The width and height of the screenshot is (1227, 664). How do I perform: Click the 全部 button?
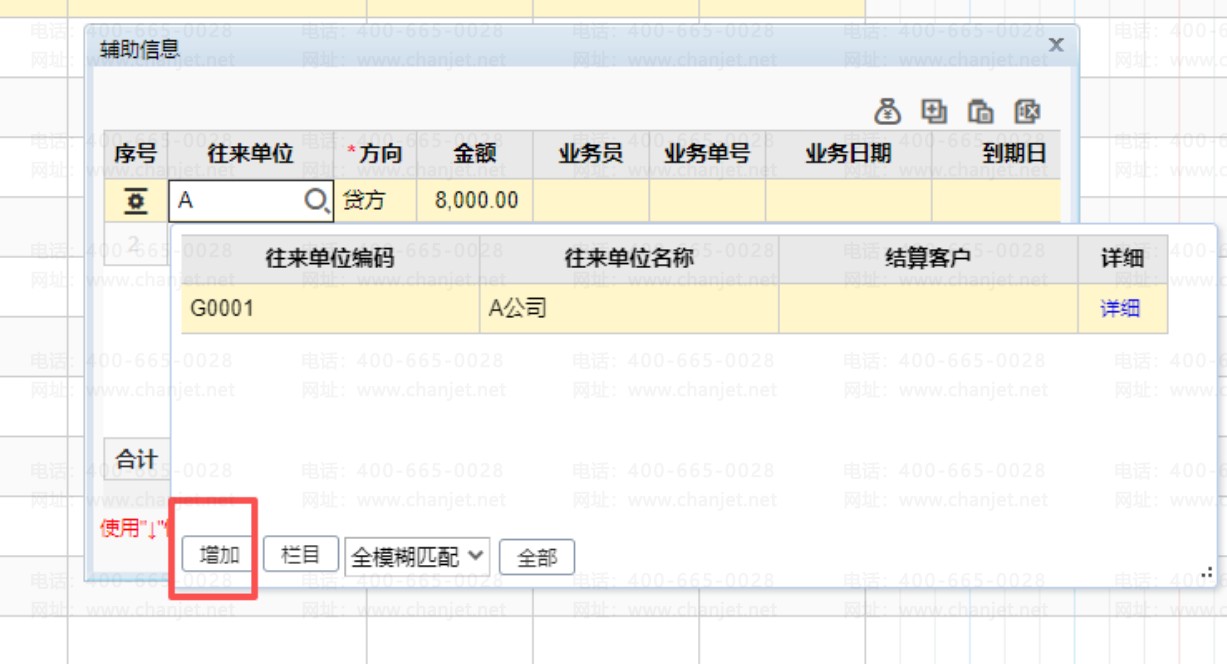click(537, 558)
